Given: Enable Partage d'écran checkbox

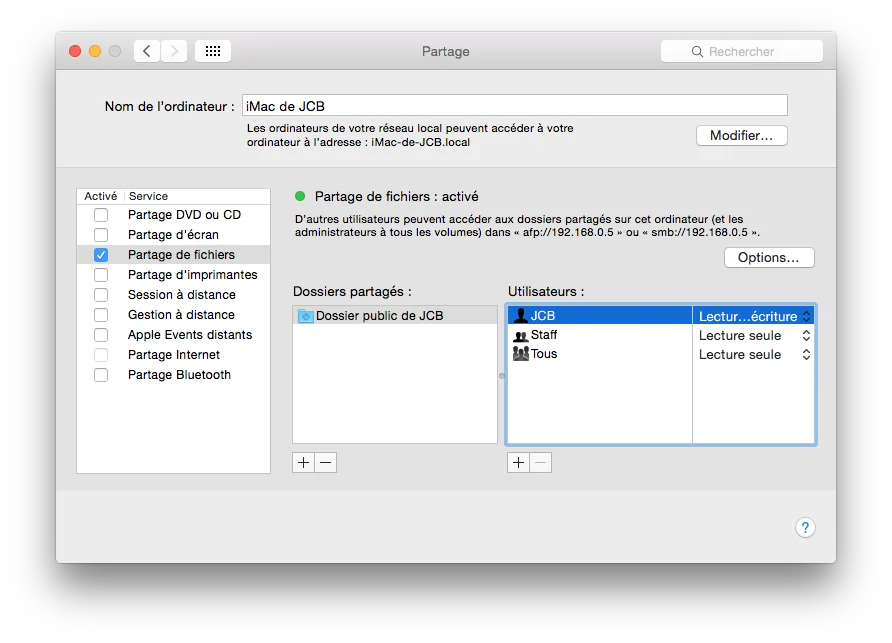Looking at the screenshot, I should tap(101, 234).
